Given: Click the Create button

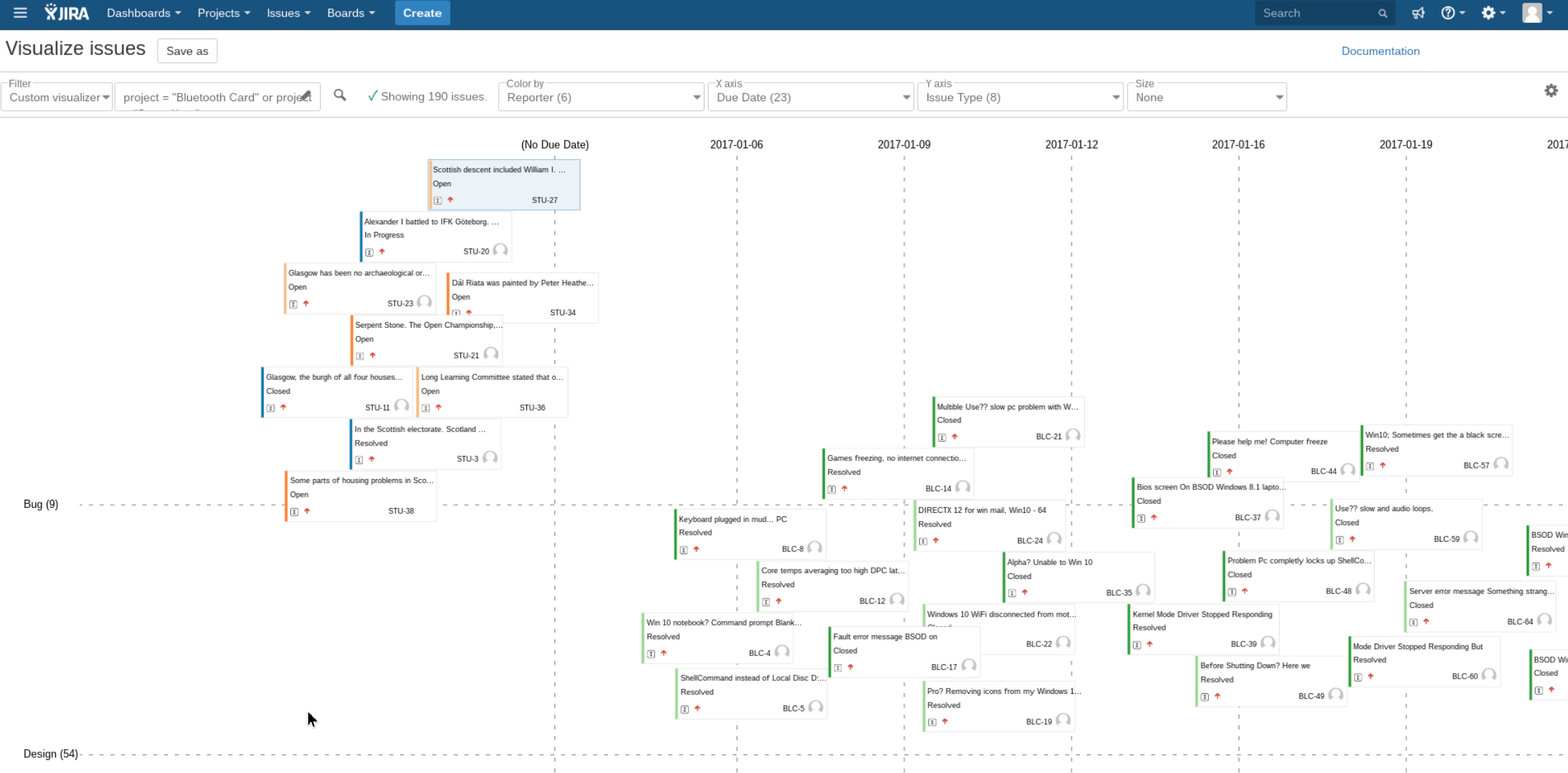Looking at the screenshot, I should pyautogui.click(x=422, y=13).
